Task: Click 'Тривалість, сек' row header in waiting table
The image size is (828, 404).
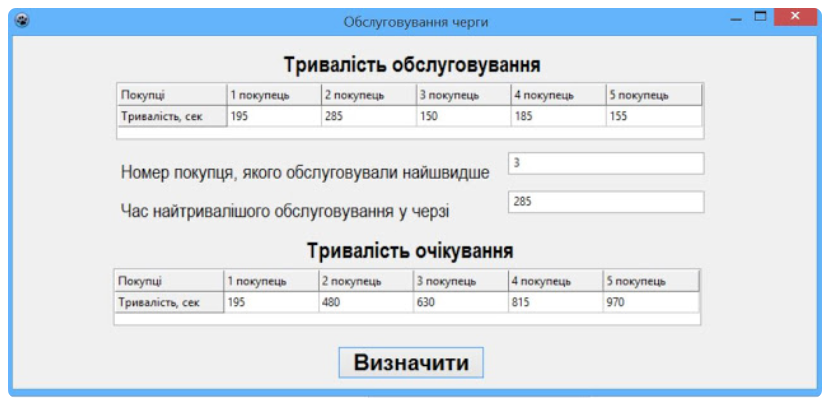Action: (x=169, y=303)
